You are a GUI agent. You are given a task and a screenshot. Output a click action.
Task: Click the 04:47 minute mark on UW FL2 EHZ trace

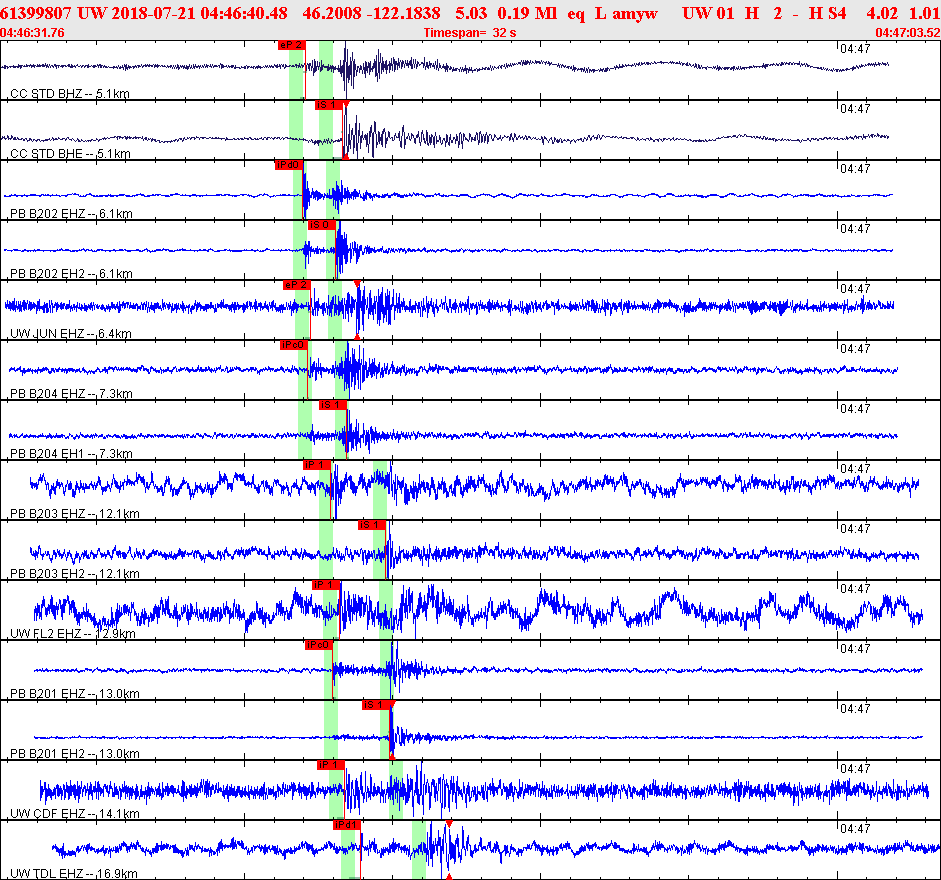tap(855, 589)
